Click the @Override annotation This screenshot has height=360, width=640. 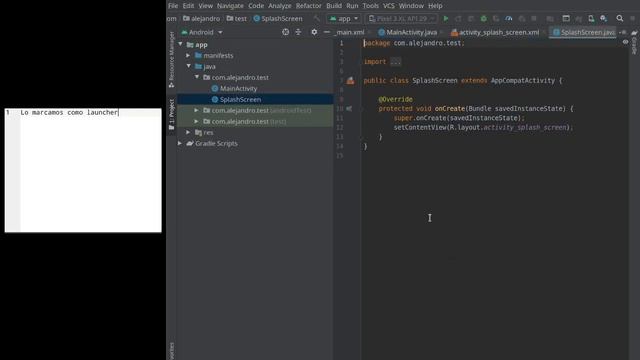[395, 99]
